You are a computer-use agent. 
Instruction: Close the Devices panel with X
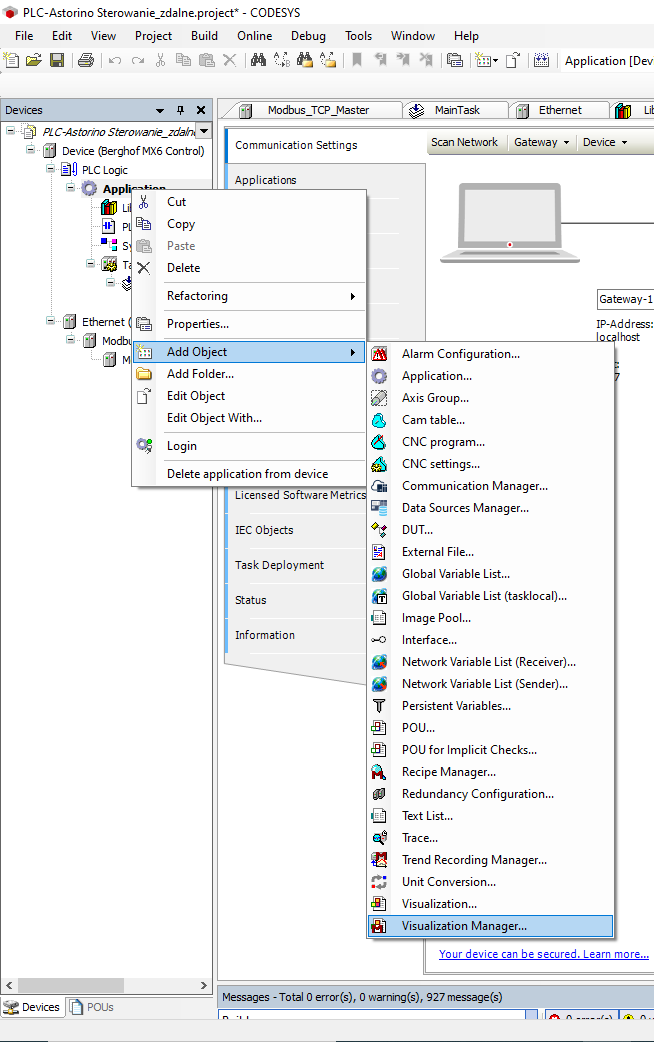click(x=201, y=110)
